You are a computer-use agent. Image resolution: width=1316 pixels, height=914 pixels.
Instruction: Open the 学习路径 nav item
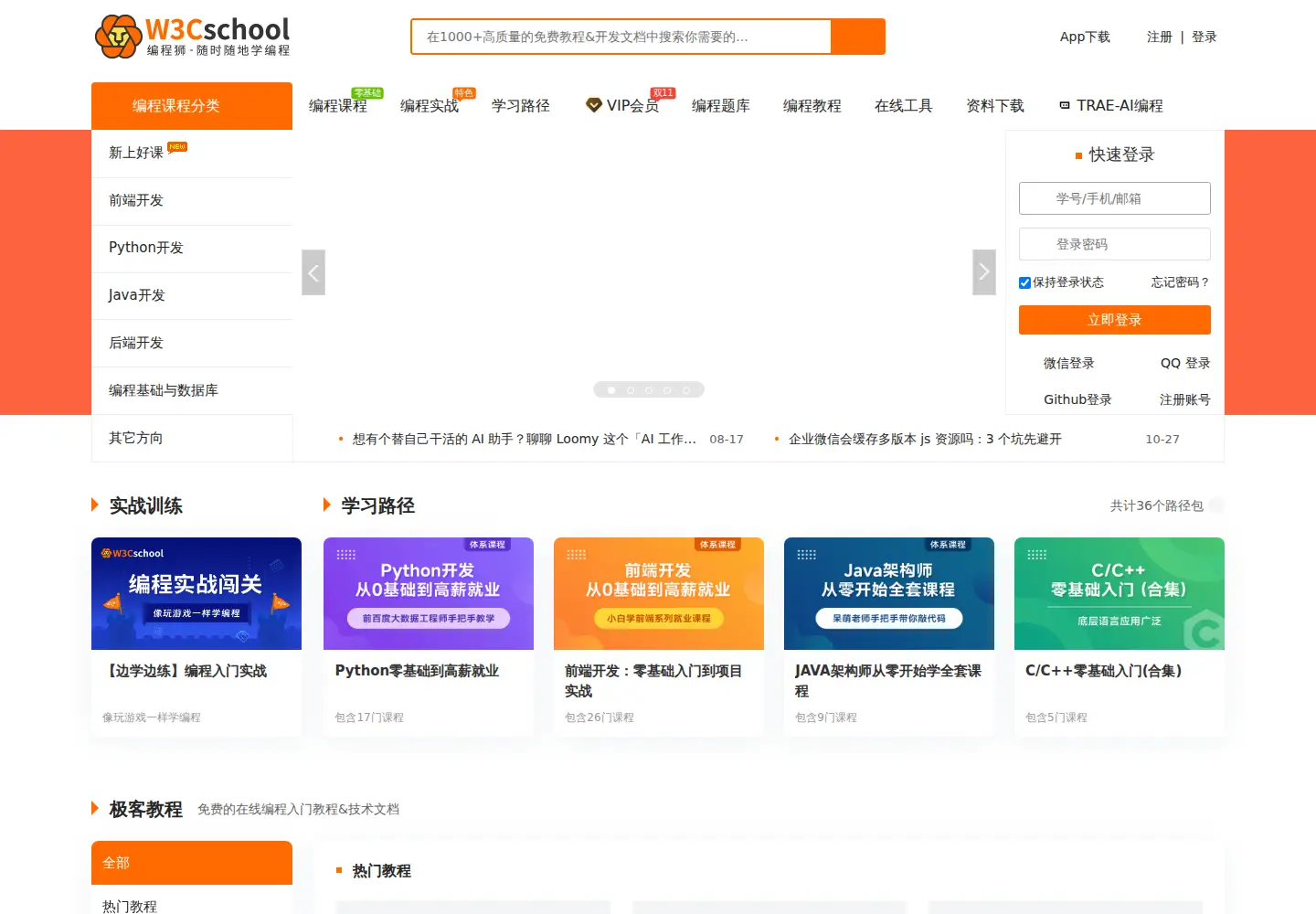pyautogui.click(x=521, y=106)
